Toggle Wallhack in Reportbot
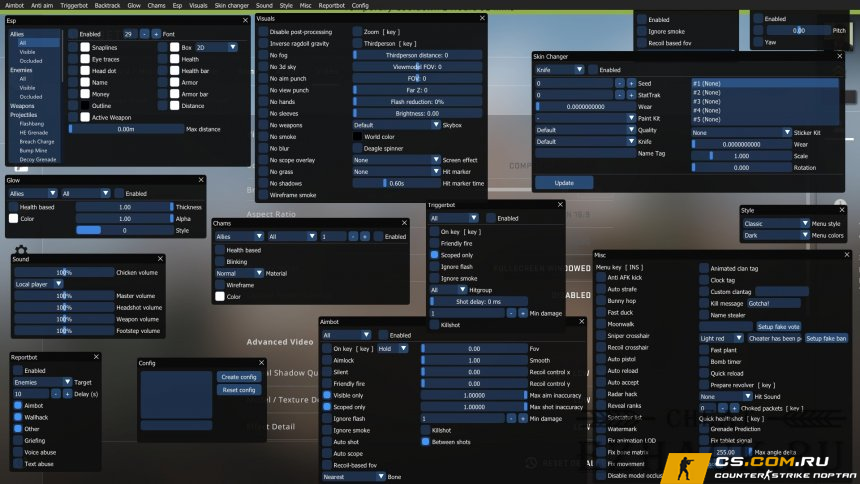860x484 pixels. [18, 417]
